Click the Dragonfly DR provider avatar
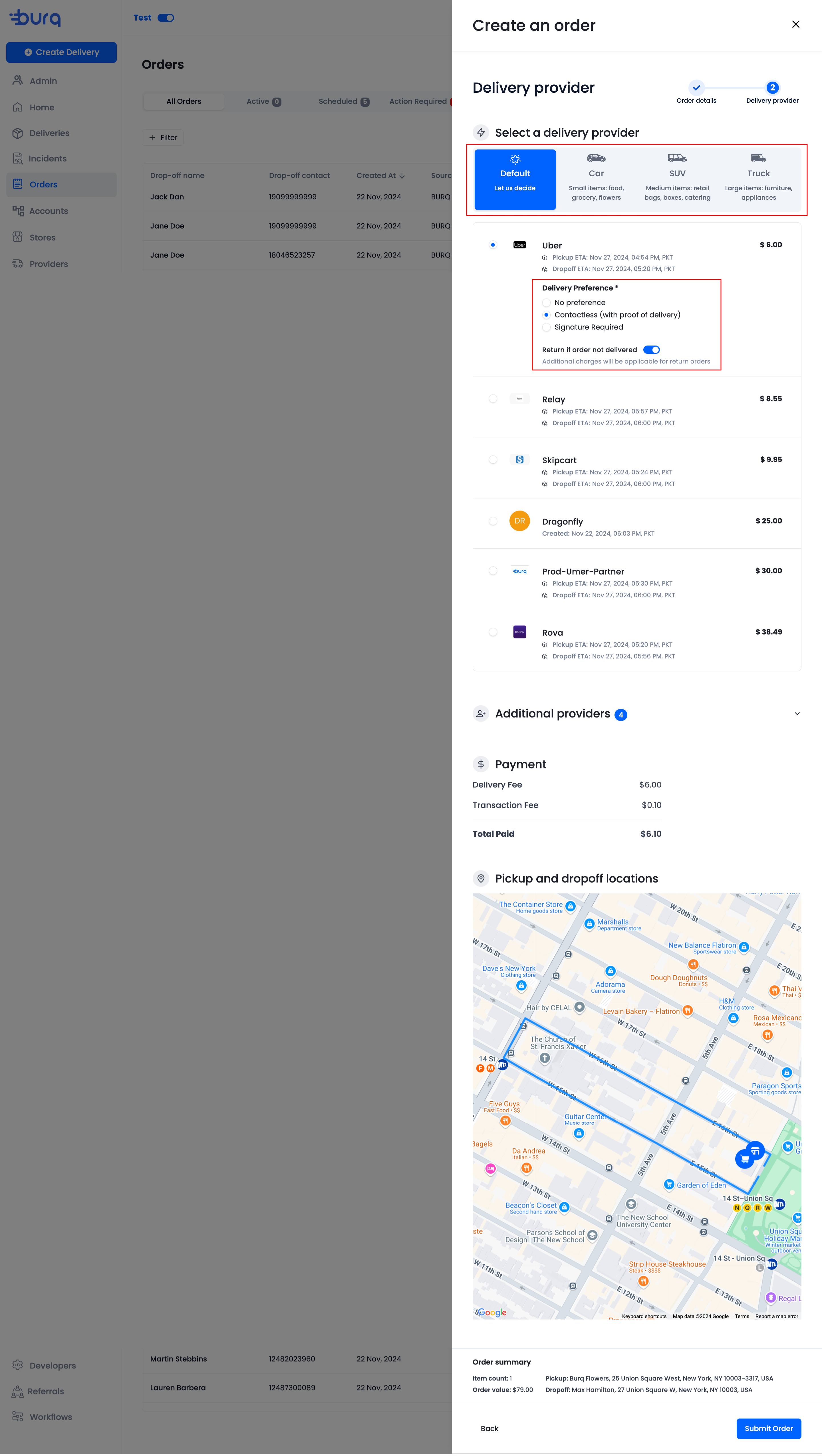This screenshot has height=1456, width=822. pos(519,521)
